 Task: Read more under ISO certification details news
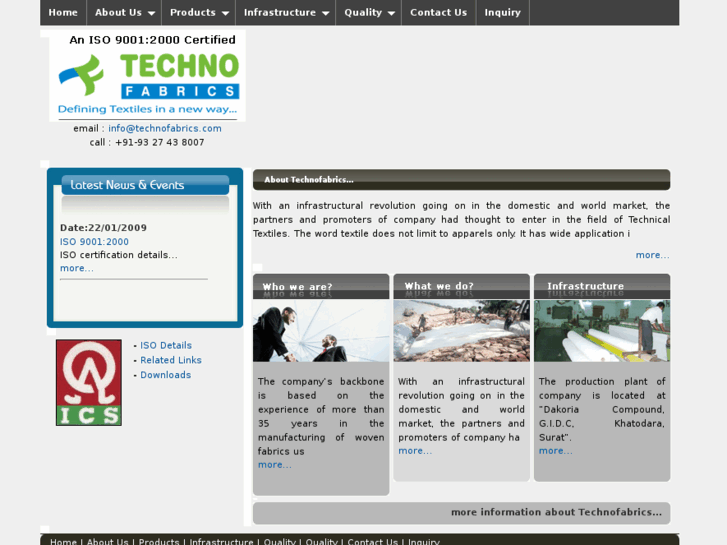click(77, 268)
